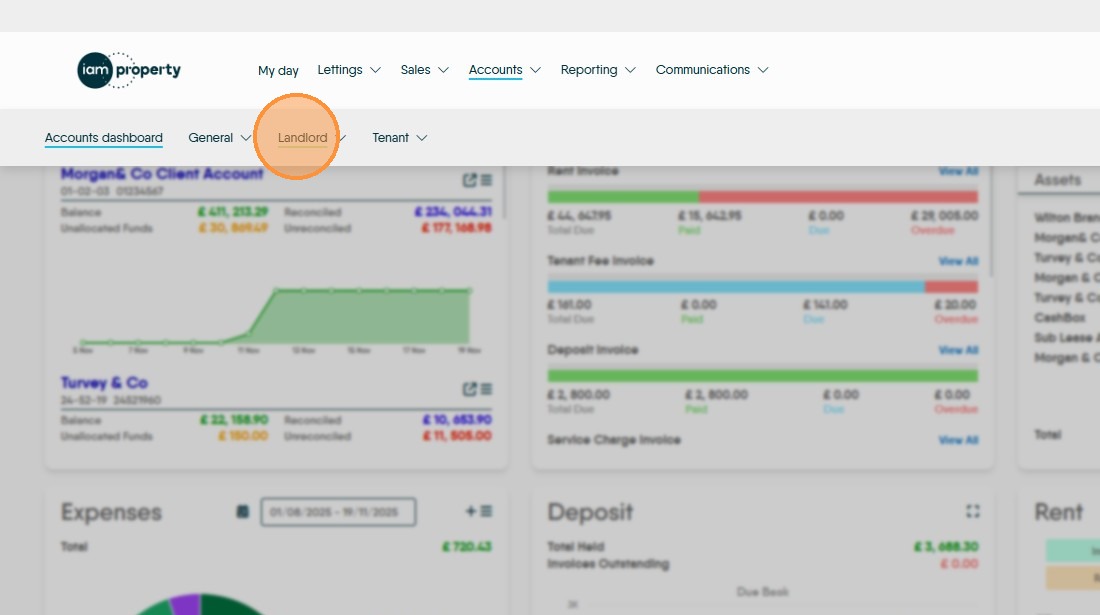Expand the Reporting menu
Screen dimensions: 1100x615
[x=598, y=69]
